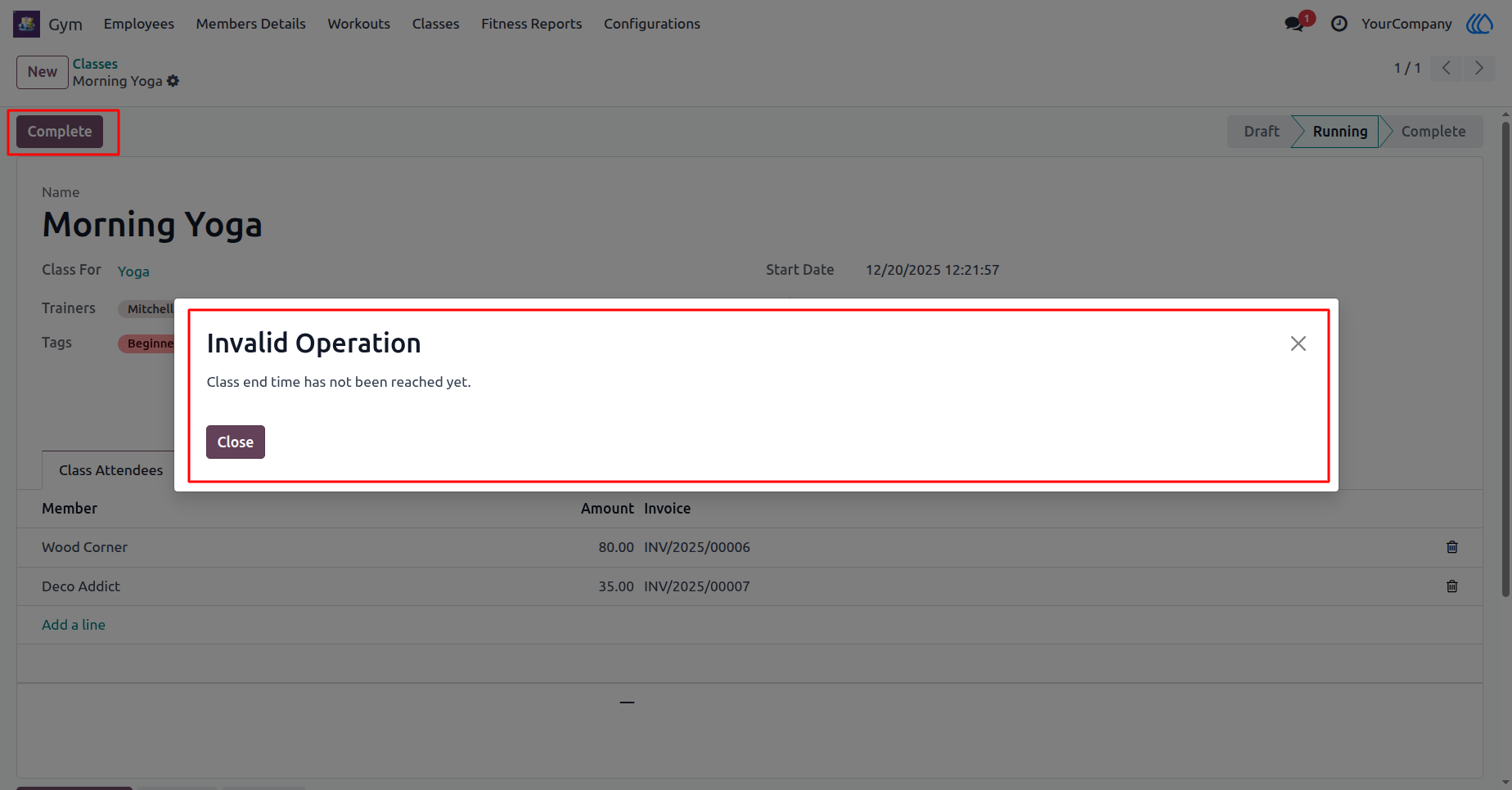Create a New class record
Viewport: 1512px width, 790px height.
tap(43, 72)
